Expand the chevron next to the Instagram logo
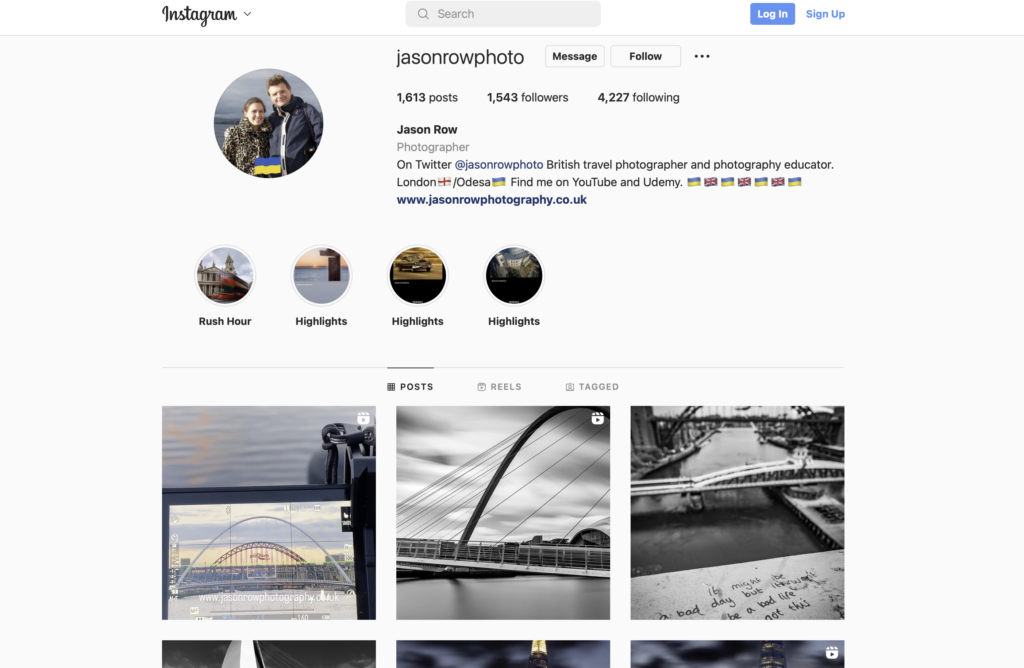Screen dimensions: 1024x668 click(x=248, y=14)
